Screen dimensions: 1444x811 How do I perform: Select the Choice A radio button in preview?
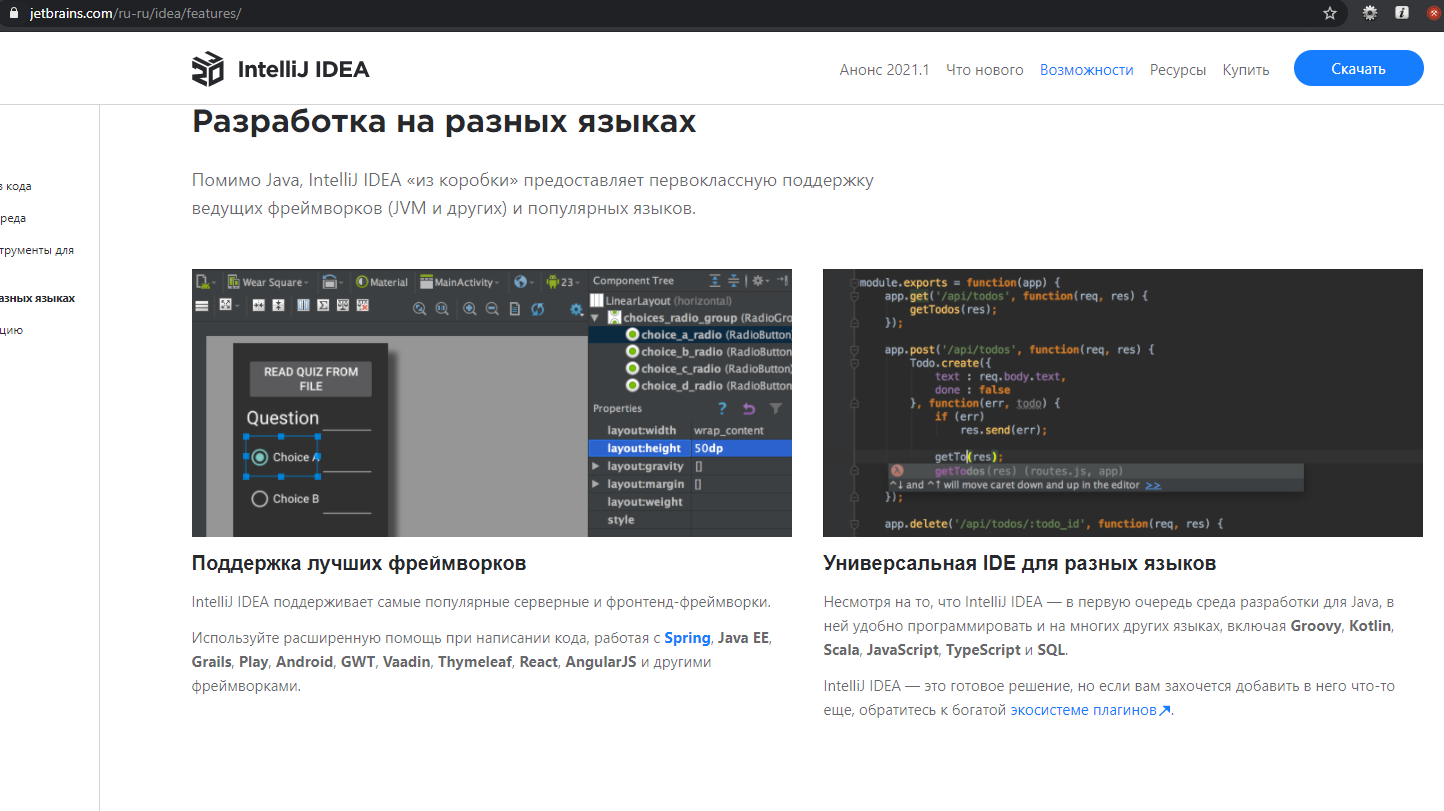[260, 457]
